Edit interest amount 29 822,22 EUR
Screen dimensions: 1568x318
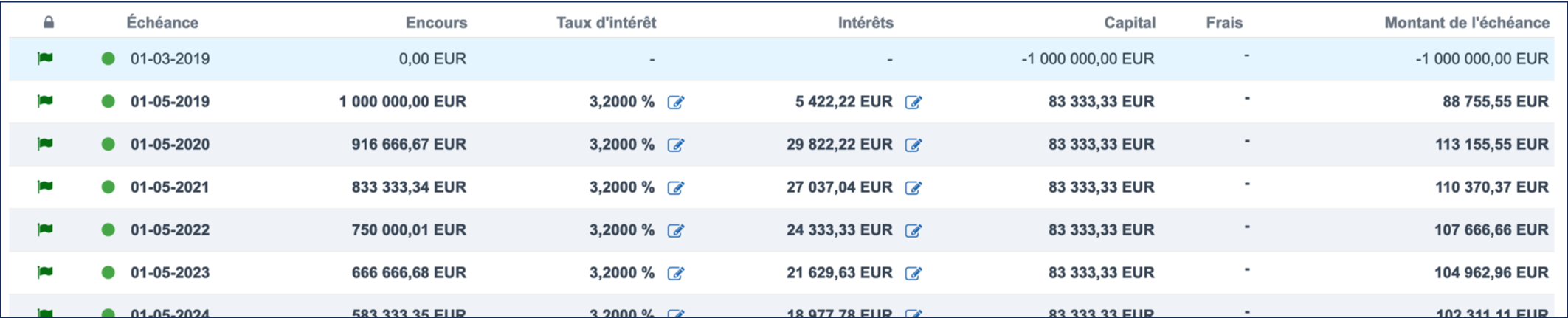pos(913,145)
